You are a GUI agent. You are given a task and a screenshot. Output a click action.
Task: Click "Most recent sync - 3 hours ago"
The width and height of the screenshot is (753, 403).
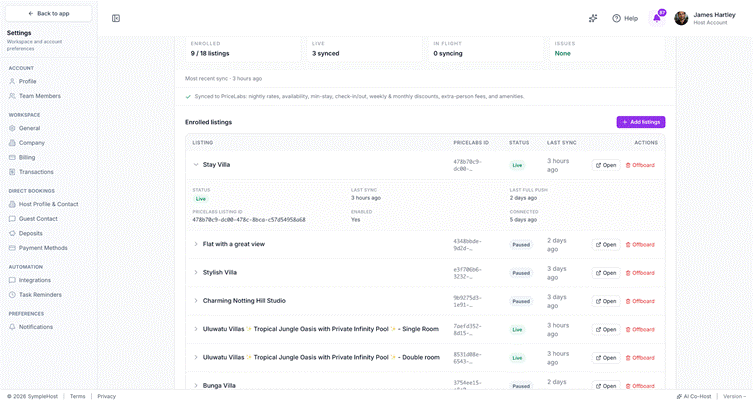pyautogui.click(x=224, y=78)
